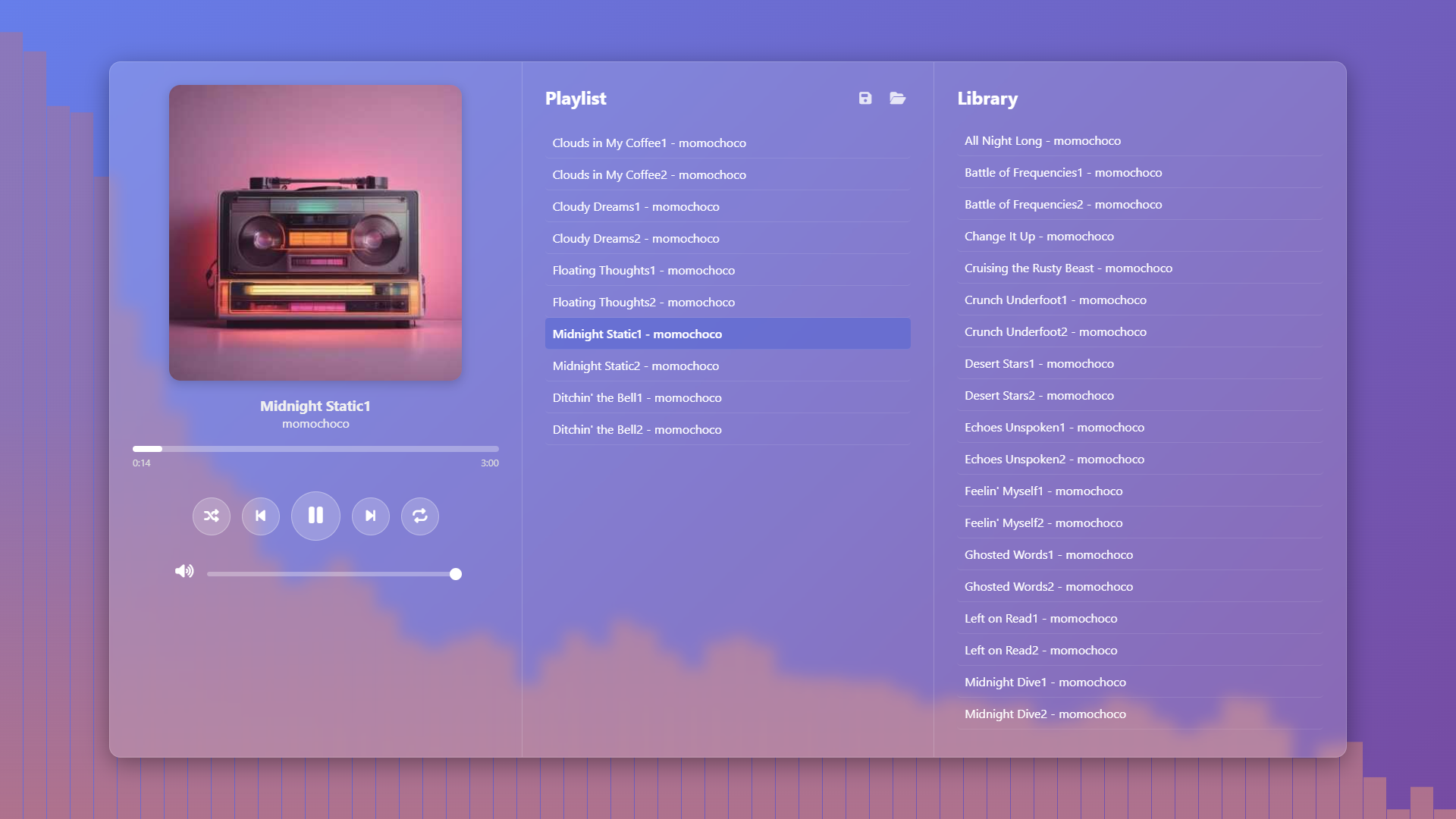1456x819 pixels.
Task: Save playlist with floppy disk icon
Action: [865, 99]
